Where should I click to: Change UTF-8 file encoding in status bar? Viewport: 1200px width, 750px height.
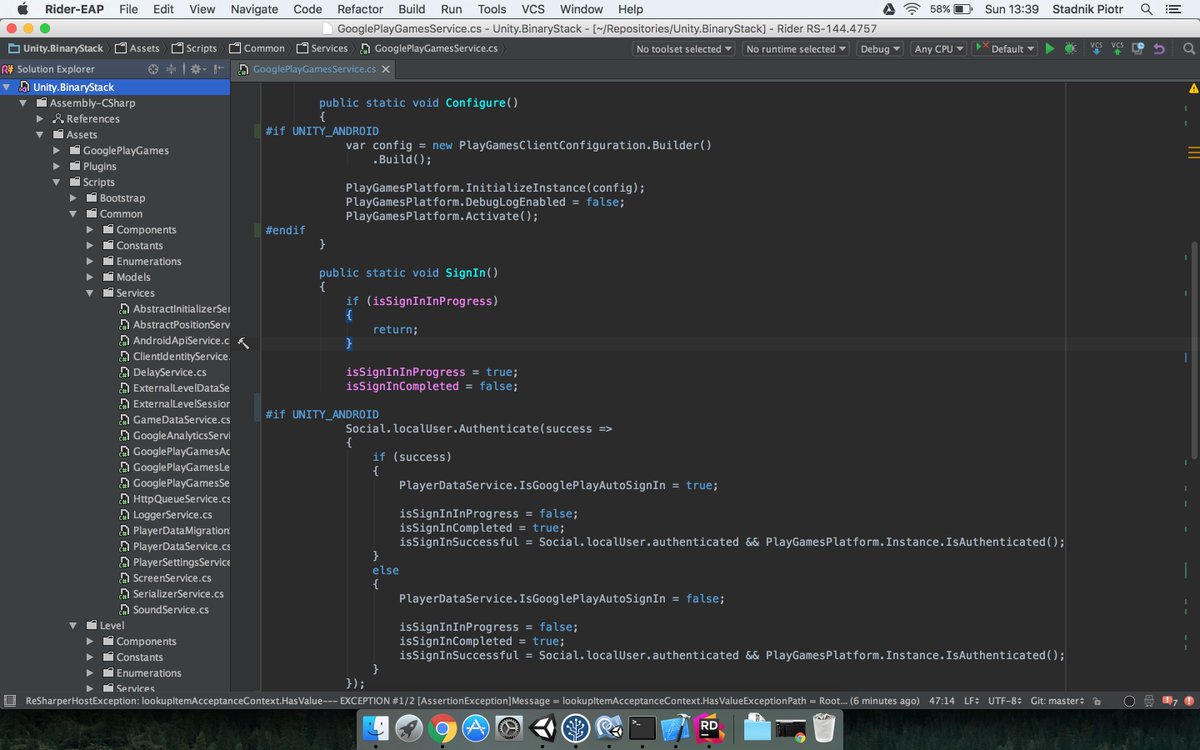point(1004,701)
